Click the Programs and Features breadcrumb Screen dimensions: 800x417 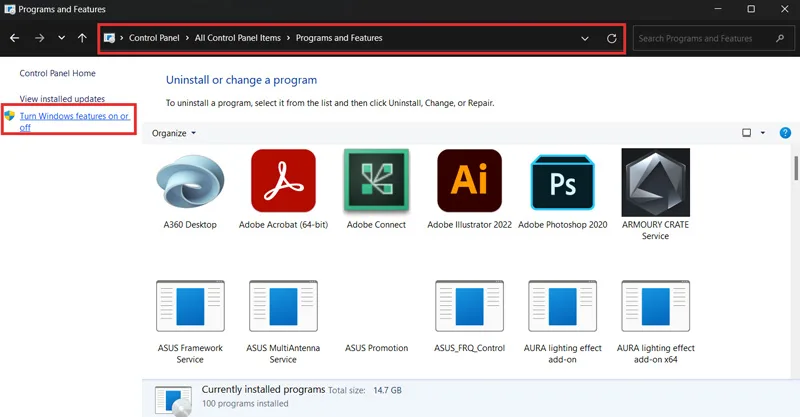tap(339, 38)
